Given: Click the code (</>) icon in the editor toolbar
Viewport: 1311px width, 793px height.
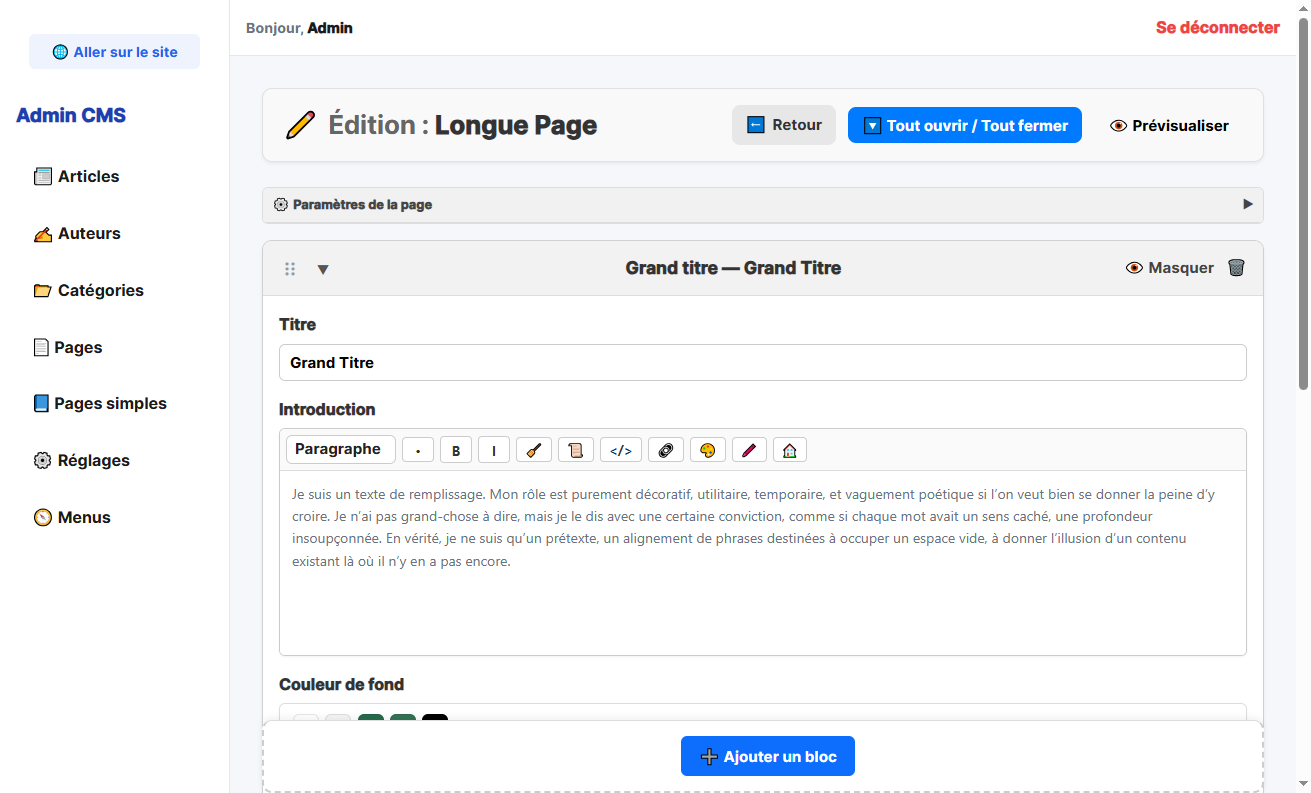Looking at the screenshot, I should (x=621, y=450).
